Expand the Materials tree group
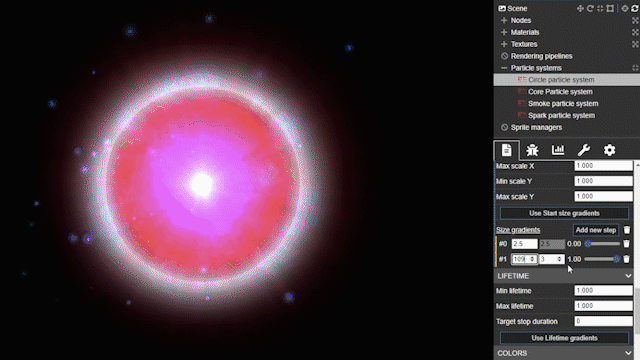This screenshot has width=640, height=360. (504, 32)
